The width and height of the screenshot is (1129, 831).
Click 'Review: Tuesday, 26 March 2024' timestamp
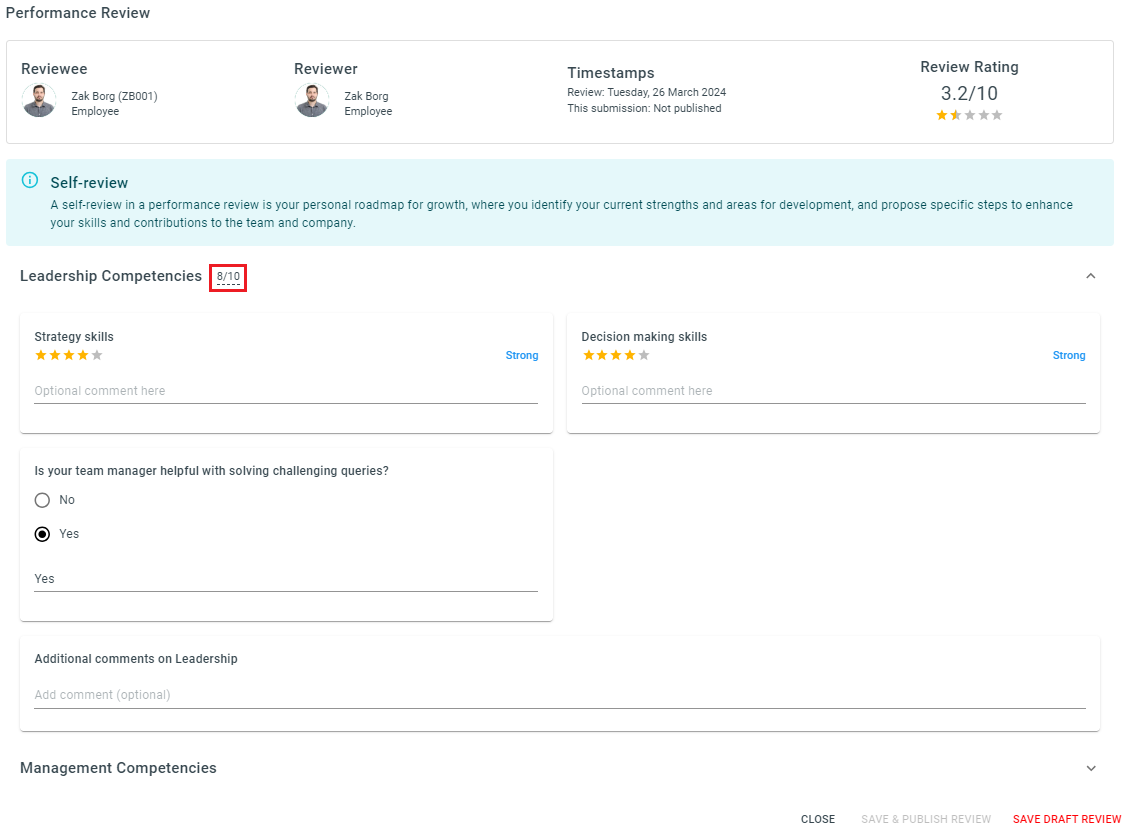(x=647, y=92)
